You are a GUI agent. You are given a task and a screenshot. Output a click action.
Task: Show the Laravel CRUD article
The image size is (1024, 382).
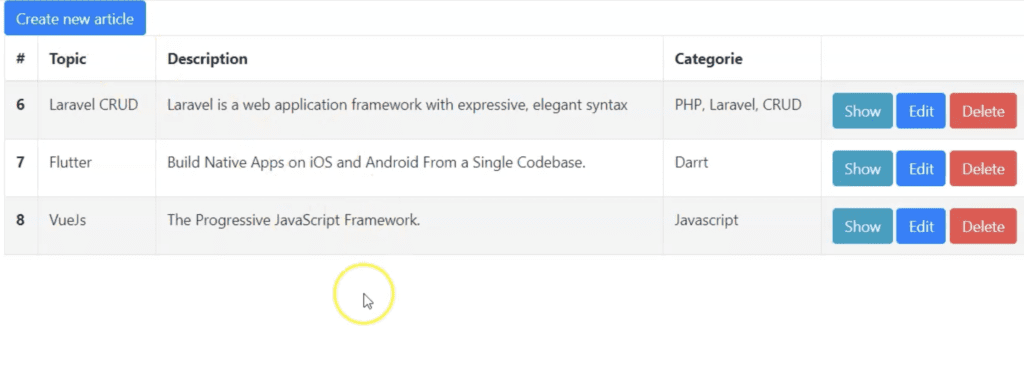[x=862, y=111]
